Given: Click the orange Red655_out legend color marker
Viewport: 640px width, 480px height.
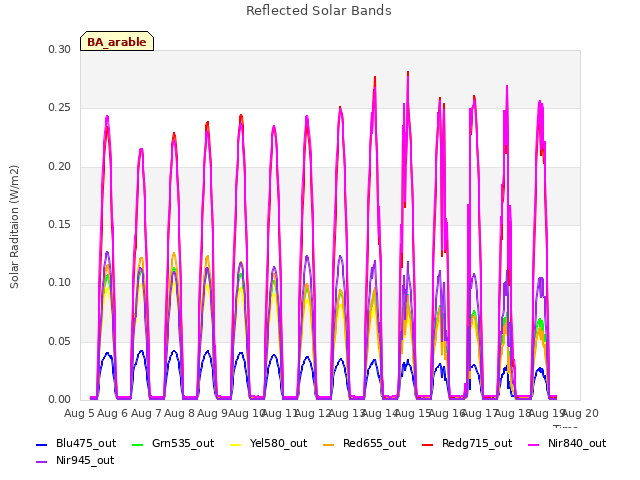Looking at the screenshot, I should pos(329,444).
